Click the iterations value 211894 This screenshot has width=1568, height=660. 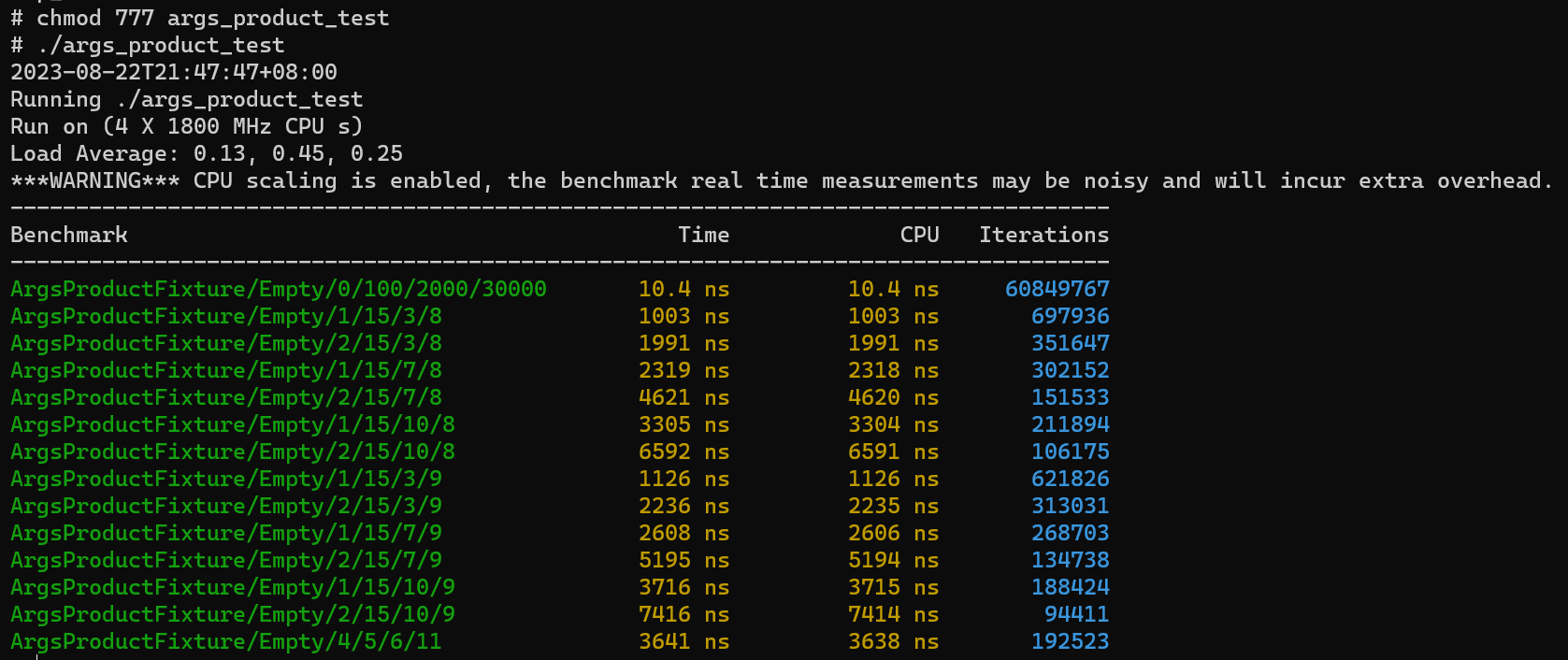[1071, 424]
